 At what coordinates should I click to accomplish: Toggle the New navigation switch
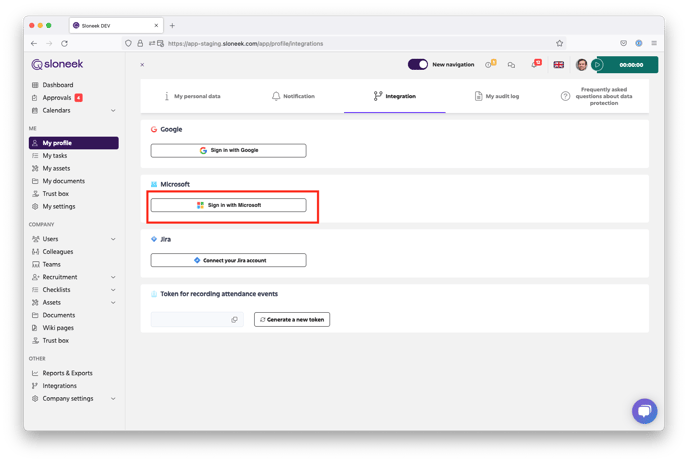417,64
